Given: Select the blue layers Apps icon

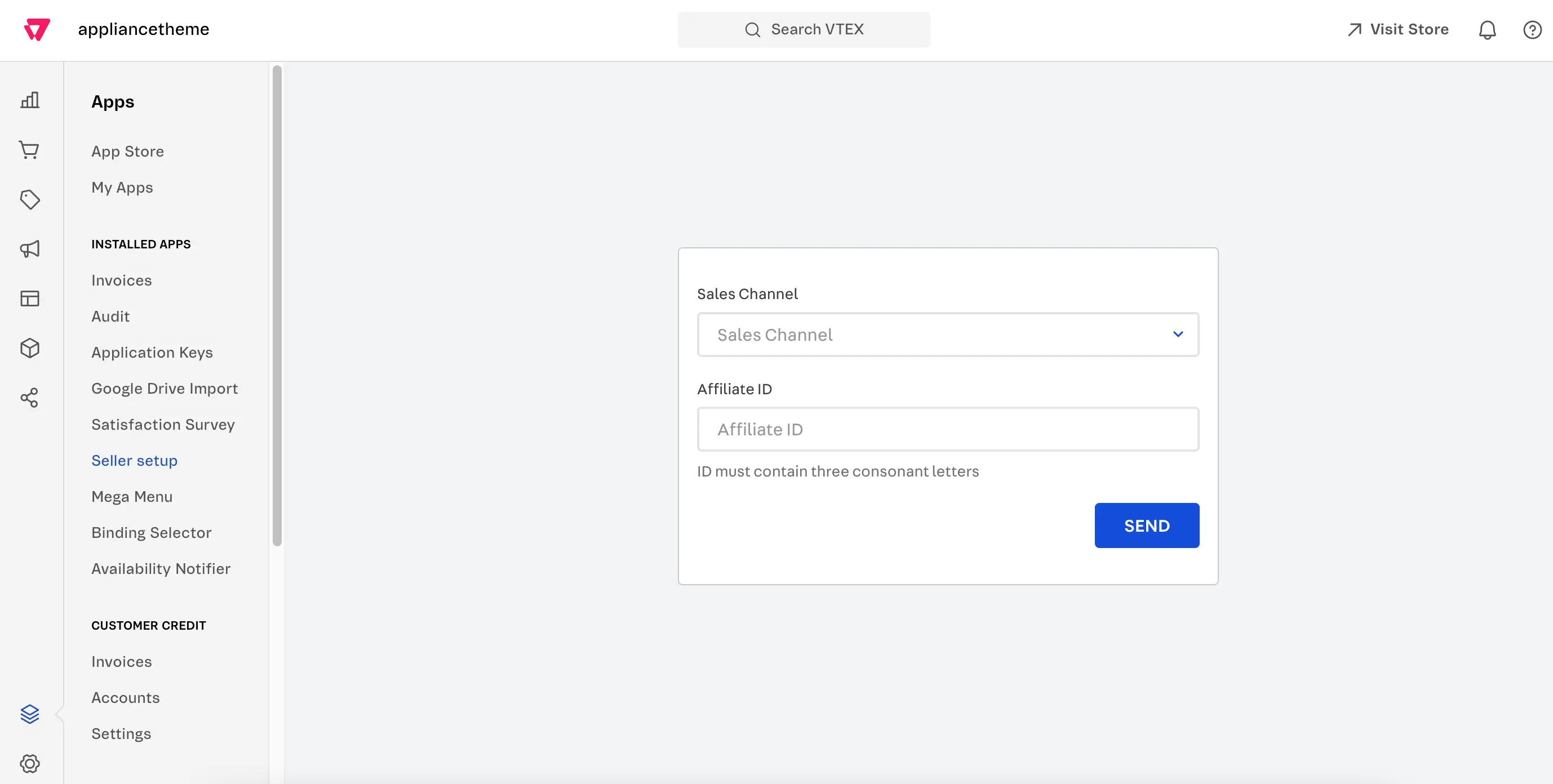Looking at the screenshot, I should [29, 714].
